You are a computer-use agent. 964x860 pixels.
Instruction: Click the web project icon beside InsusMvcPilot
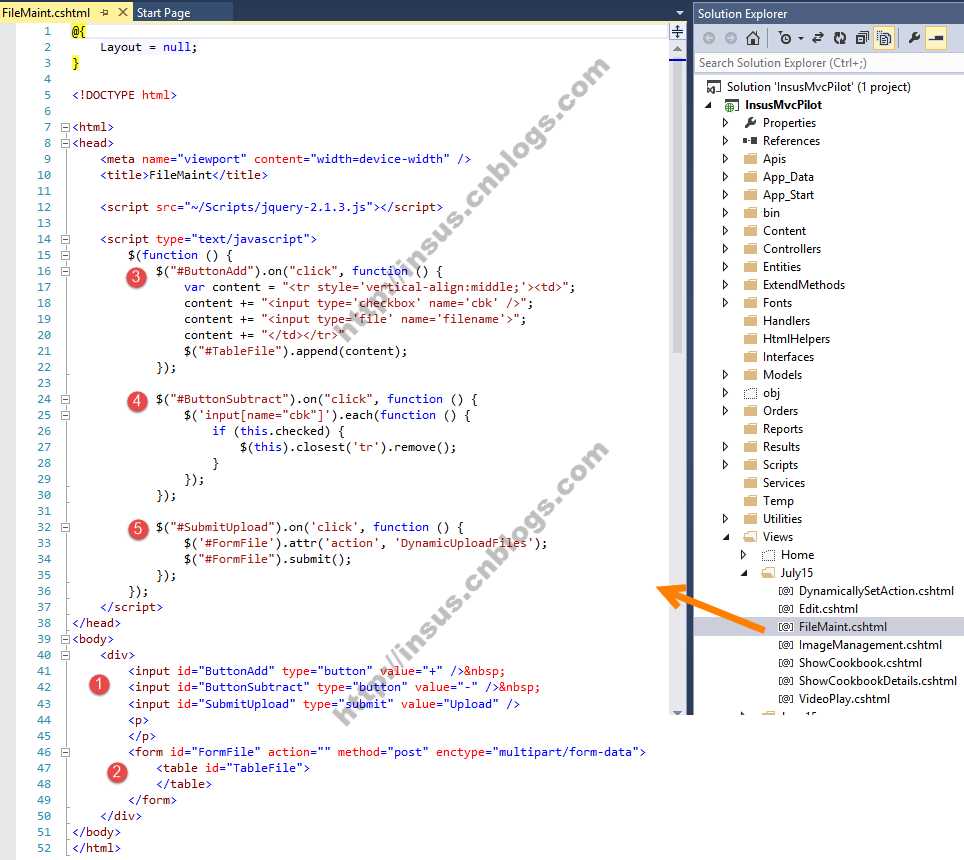731,105
